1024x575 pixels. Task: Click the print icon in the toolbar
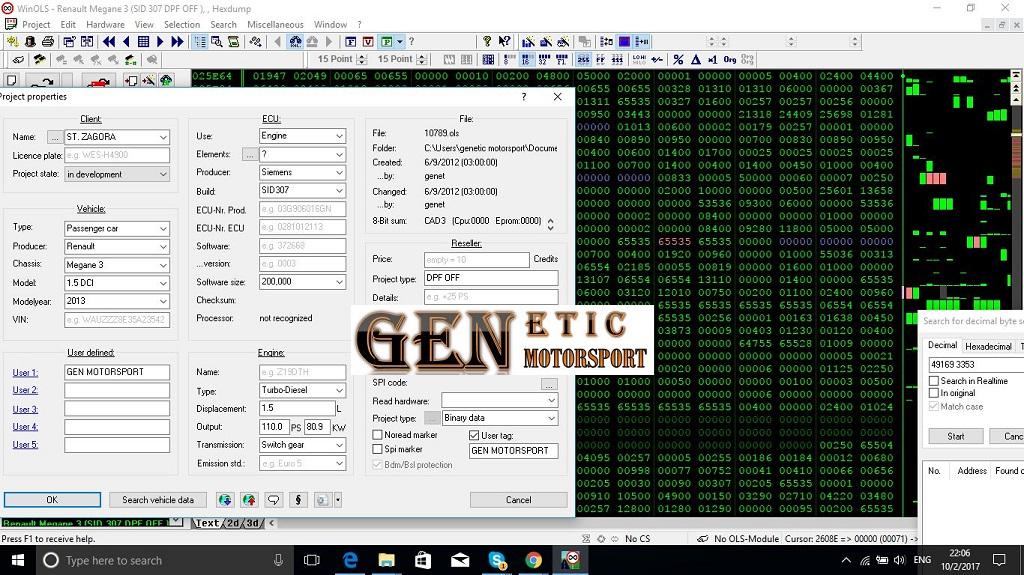click(48, 42)
